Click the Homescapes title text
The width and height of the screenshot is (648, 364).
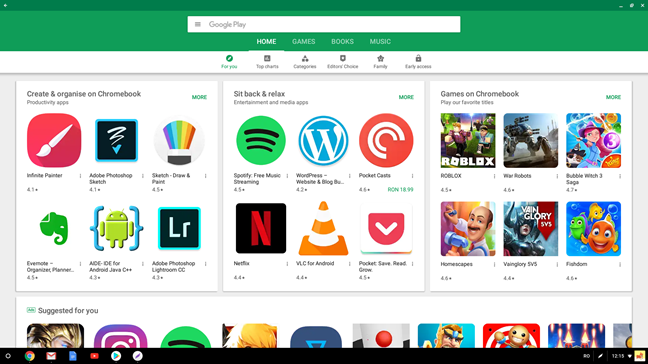pos(456,264)
